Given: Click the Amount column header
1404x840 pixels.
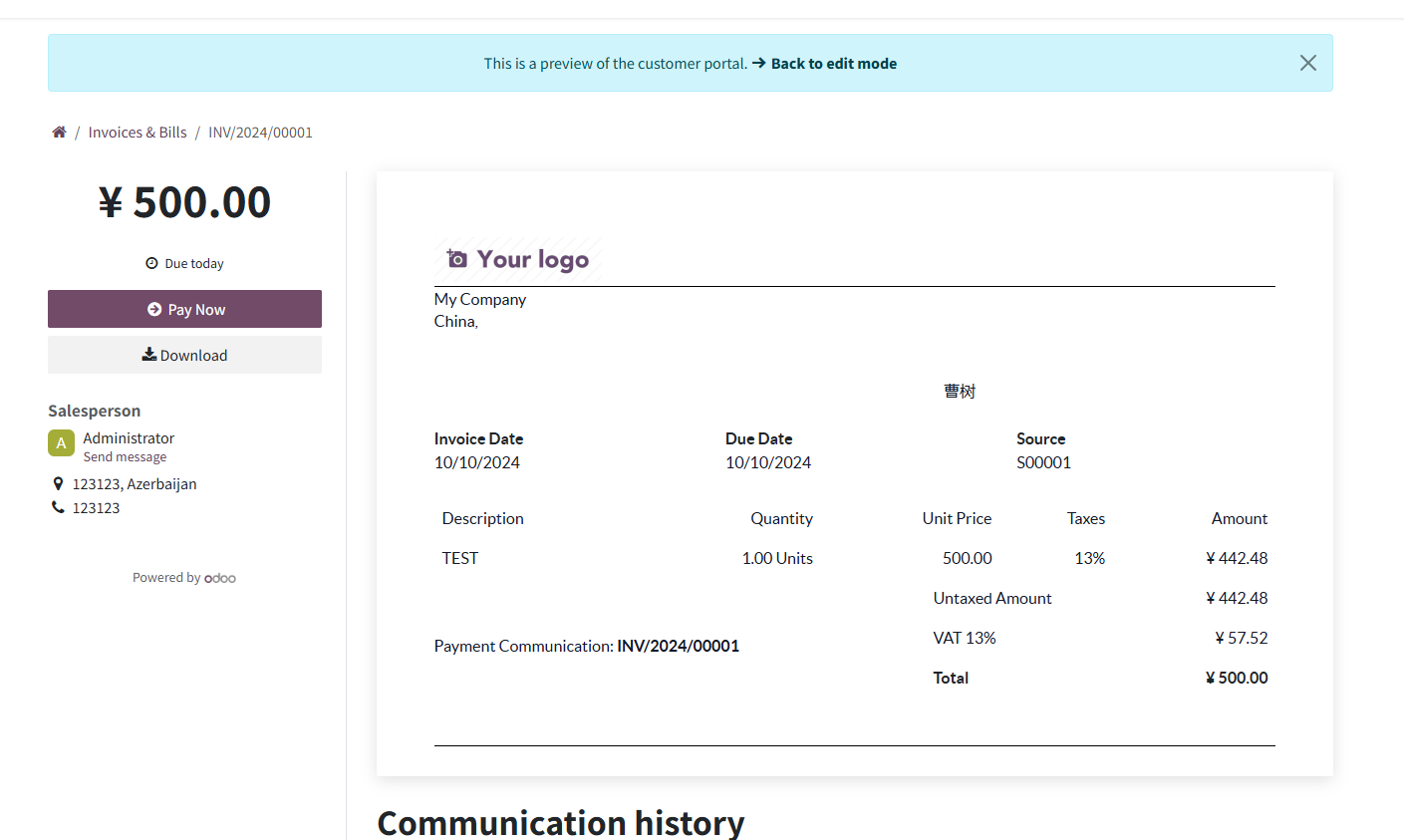Looking at the screenshot, I should [1240, 518].
